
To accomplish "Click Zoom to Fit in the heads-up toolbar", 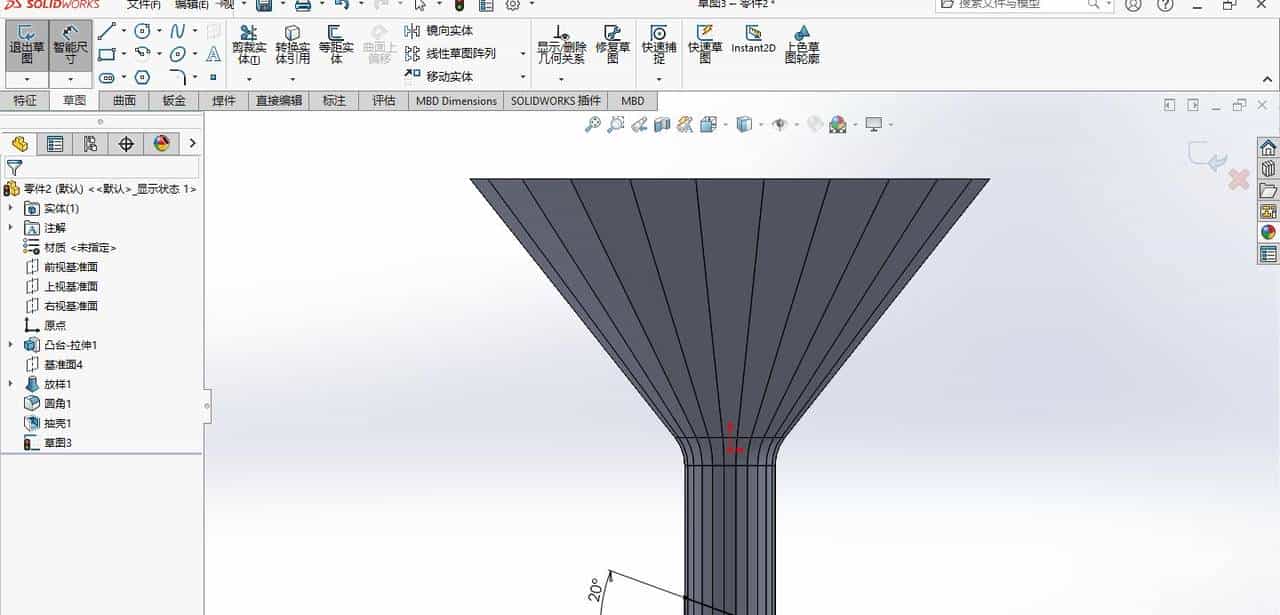I will 593,124.
